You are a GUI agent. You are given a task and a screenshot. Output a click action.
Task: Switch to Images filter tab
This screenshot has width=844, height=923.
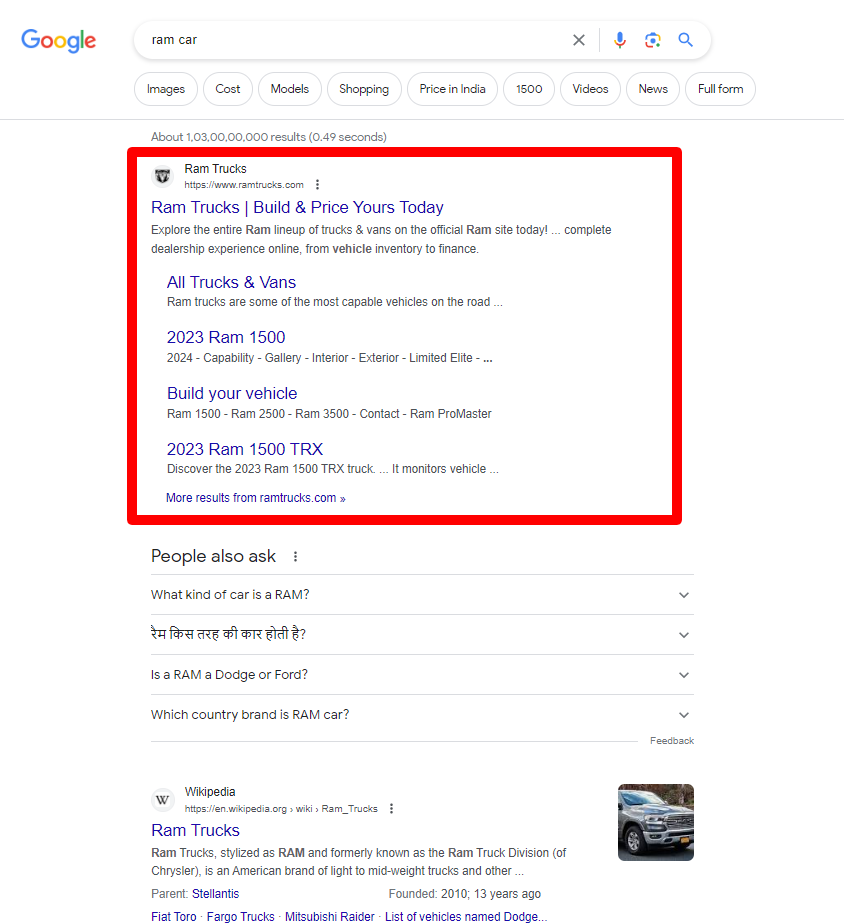point(166,89)
